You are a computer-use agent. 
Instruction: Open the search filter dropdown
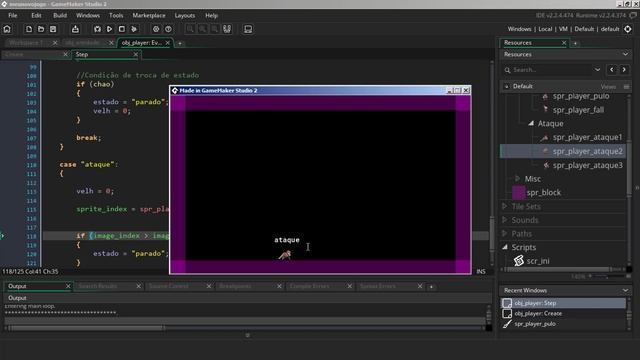coord(597,70)
